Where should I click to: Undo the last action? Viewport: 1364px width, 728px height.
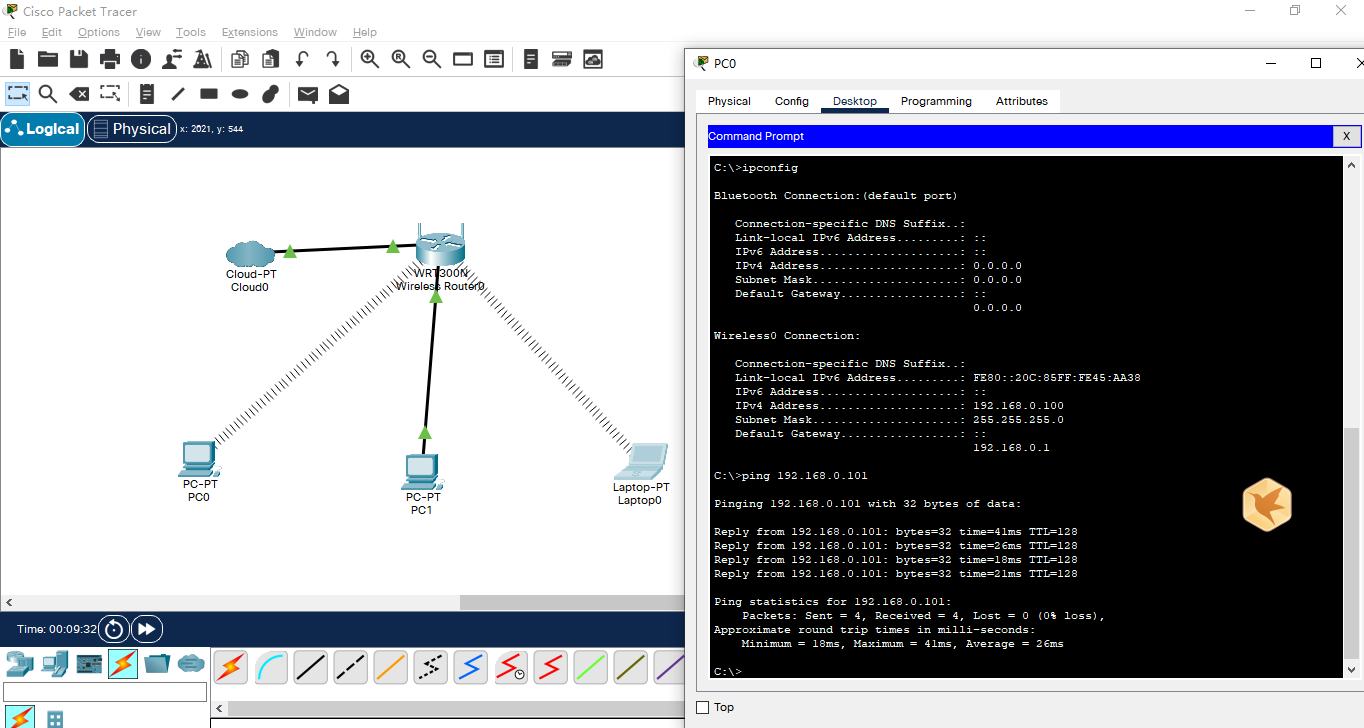302,59
